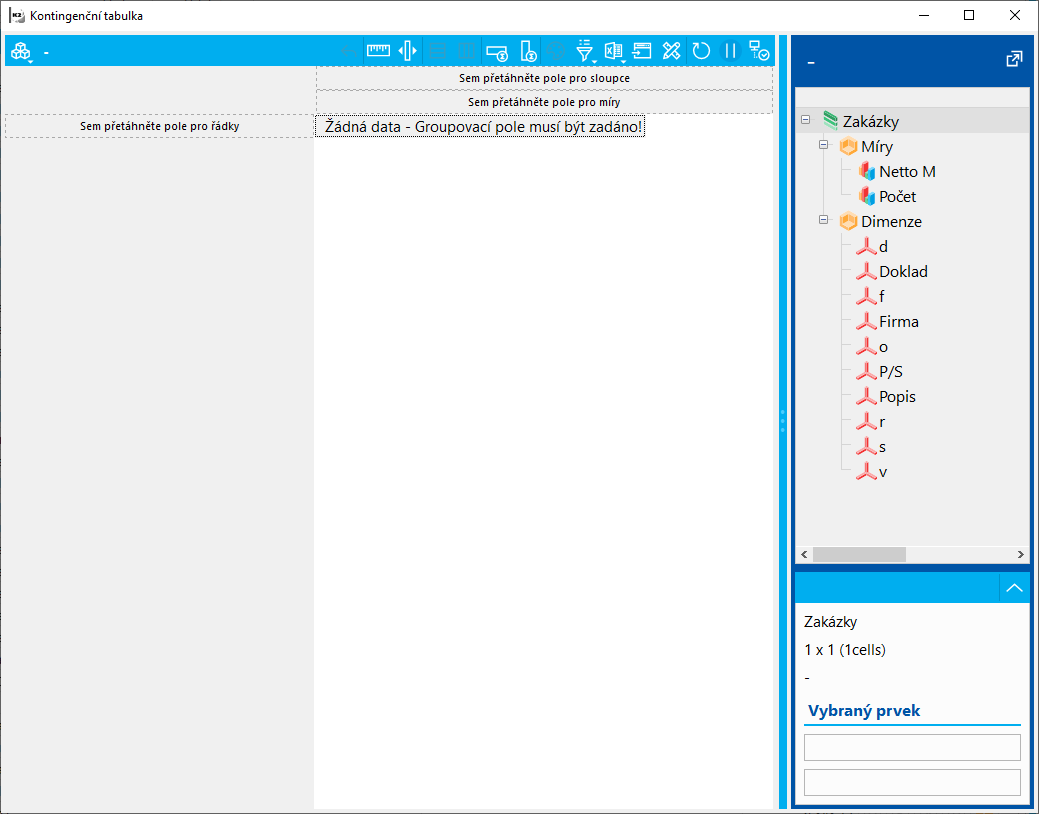1039x814 pixels.
Task: Click the pencil ruler design icon
Action: point(671,51)
